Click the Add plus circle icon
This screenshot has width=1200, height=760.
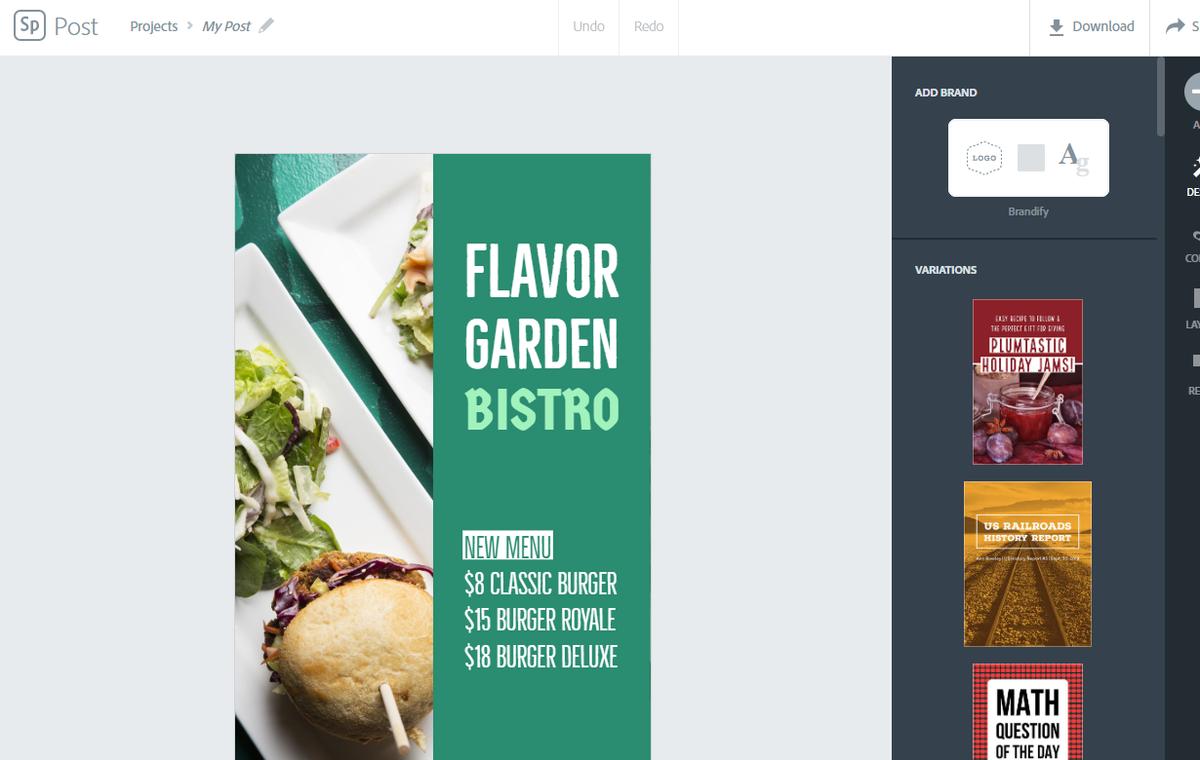[1193, 91]
